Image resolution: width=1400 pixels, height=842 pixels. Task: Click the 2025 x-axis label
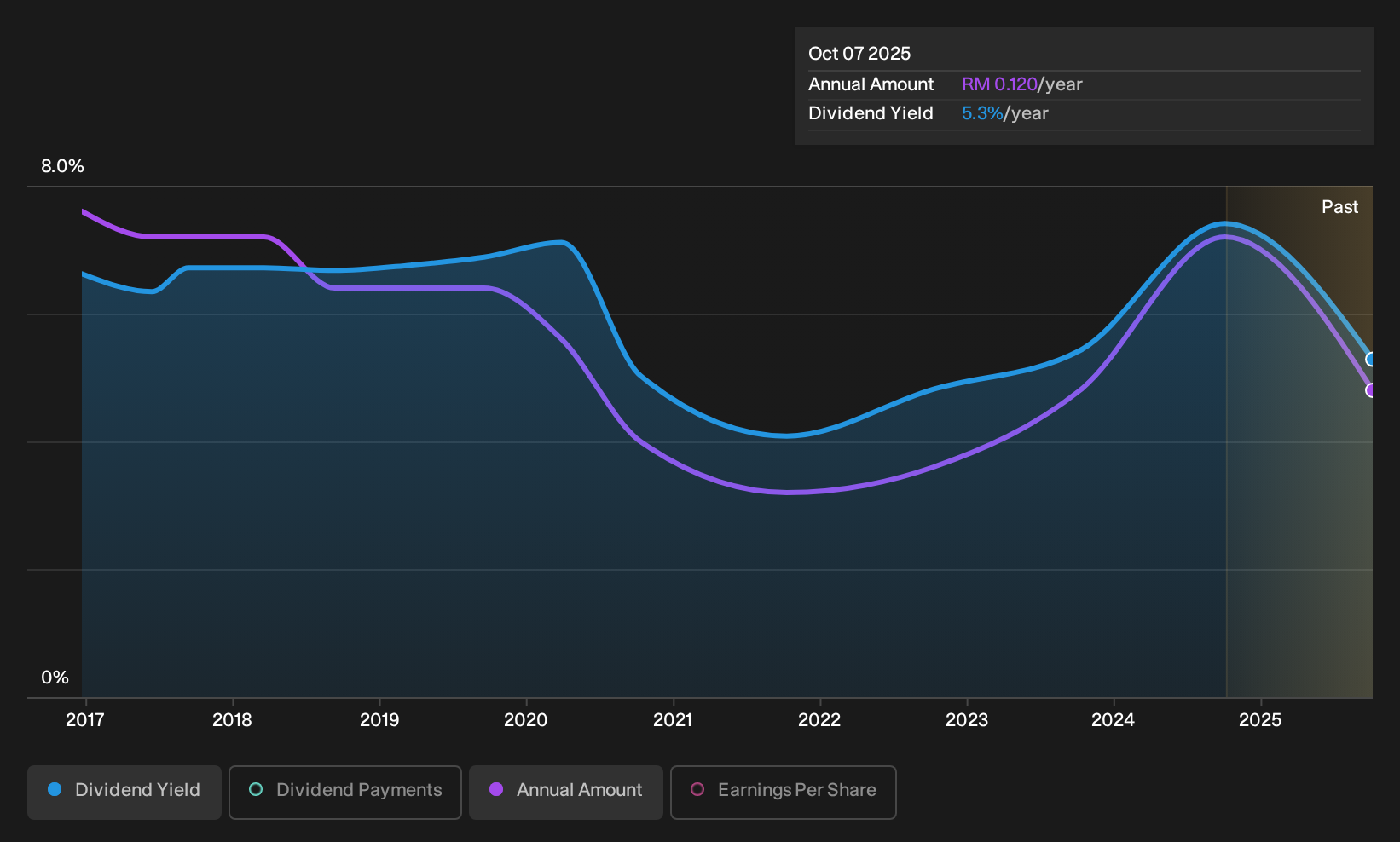1260,720
